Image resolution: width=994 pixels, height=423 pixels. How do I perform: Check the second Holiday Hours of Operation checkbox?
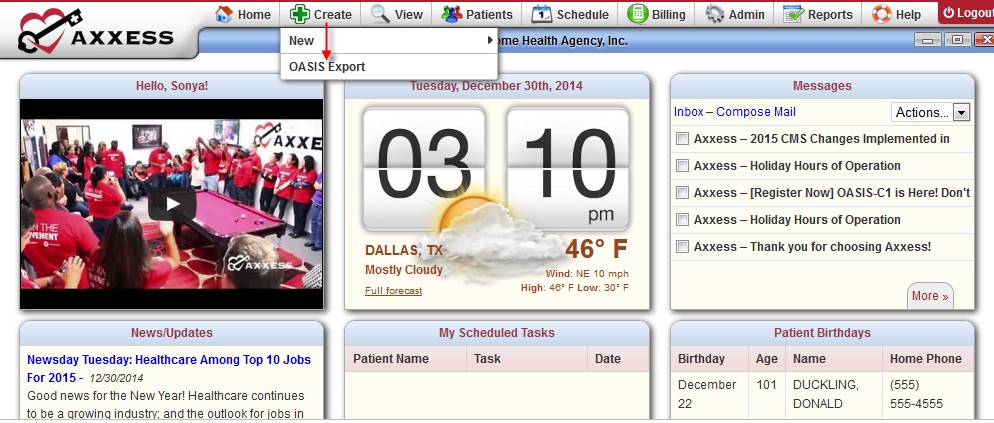click(x=682, y=219)
